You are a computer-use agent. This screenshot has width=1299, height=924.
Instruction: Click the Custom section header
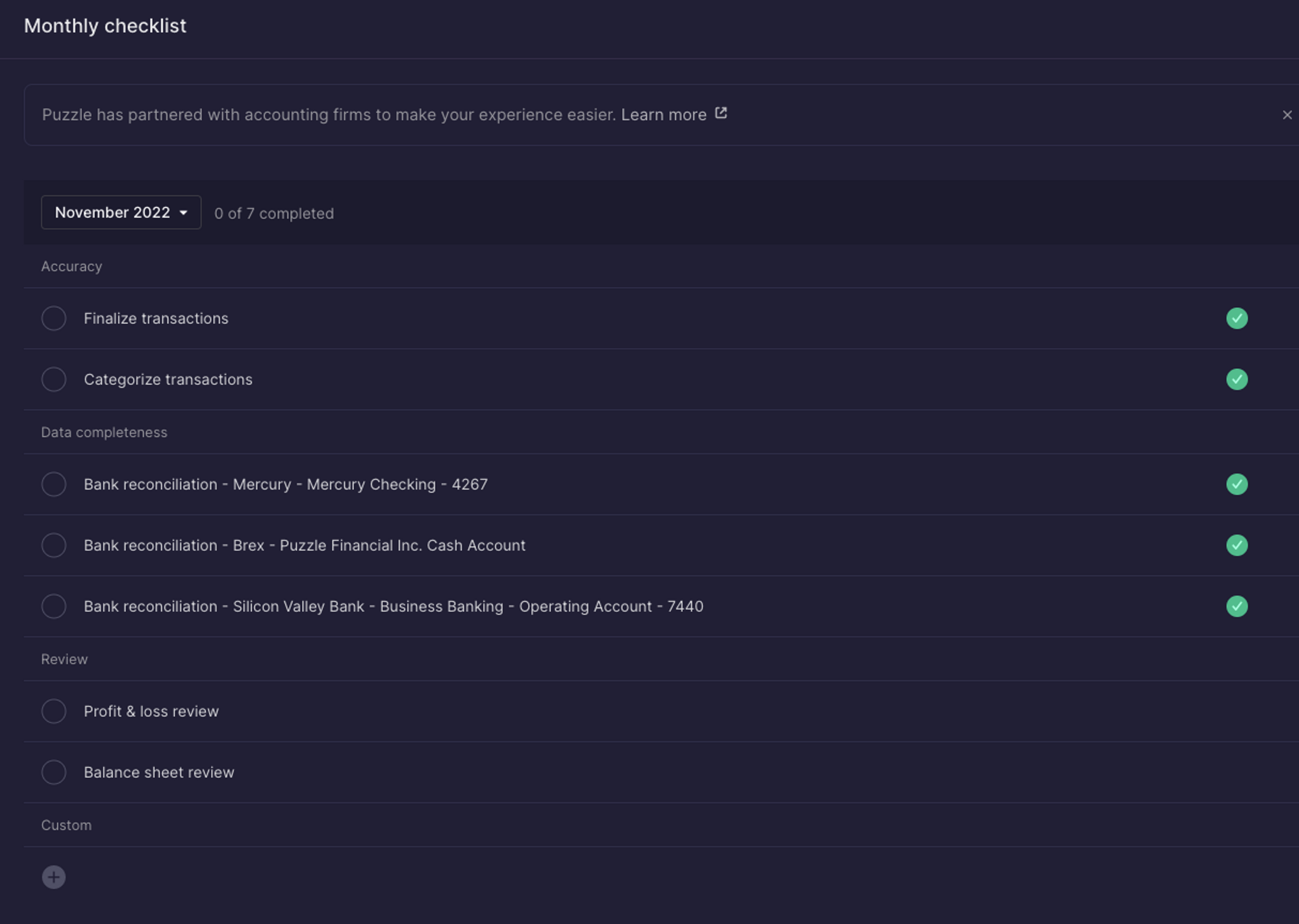[x=66, y=825]
